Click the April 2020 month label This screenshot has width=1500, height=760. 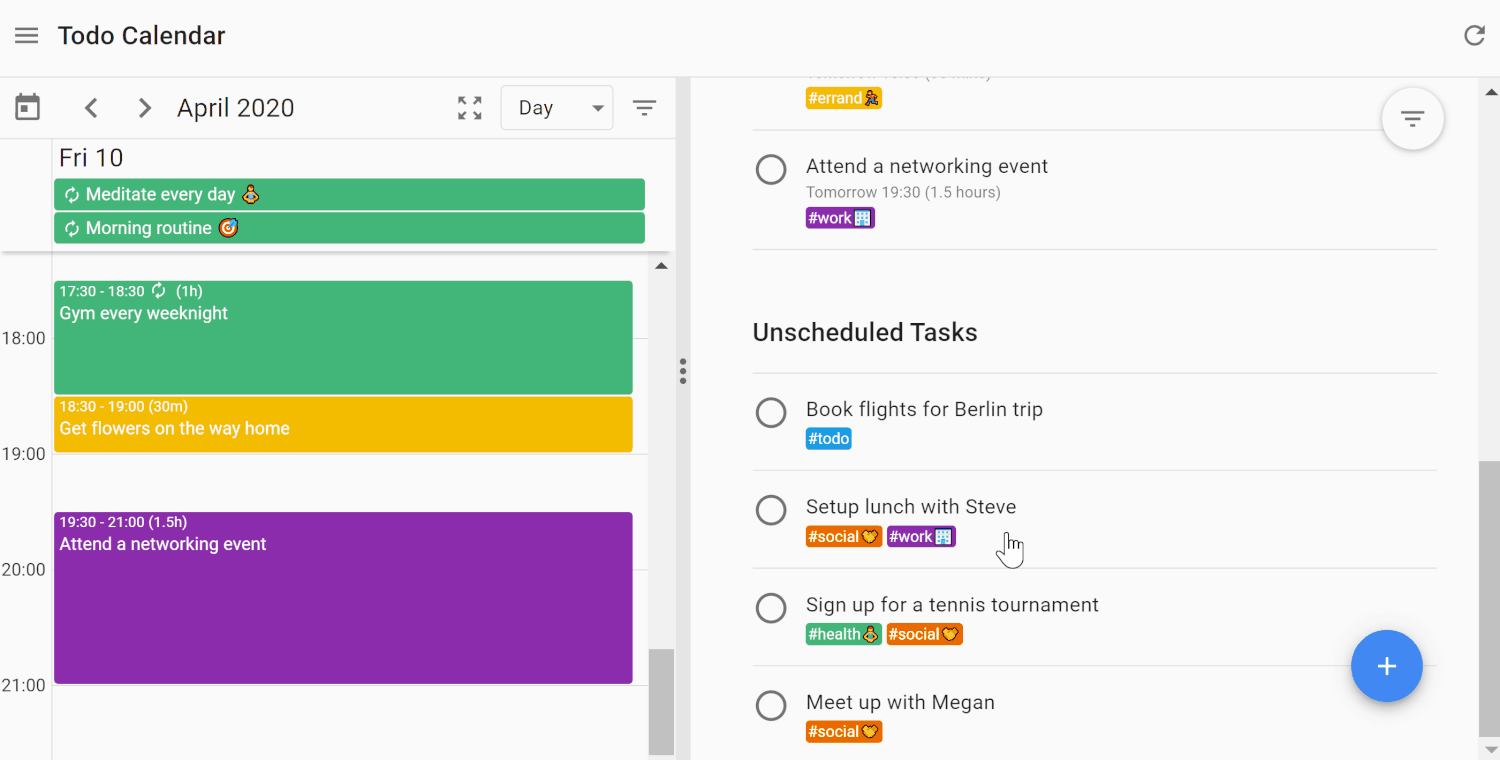point(236,108)
